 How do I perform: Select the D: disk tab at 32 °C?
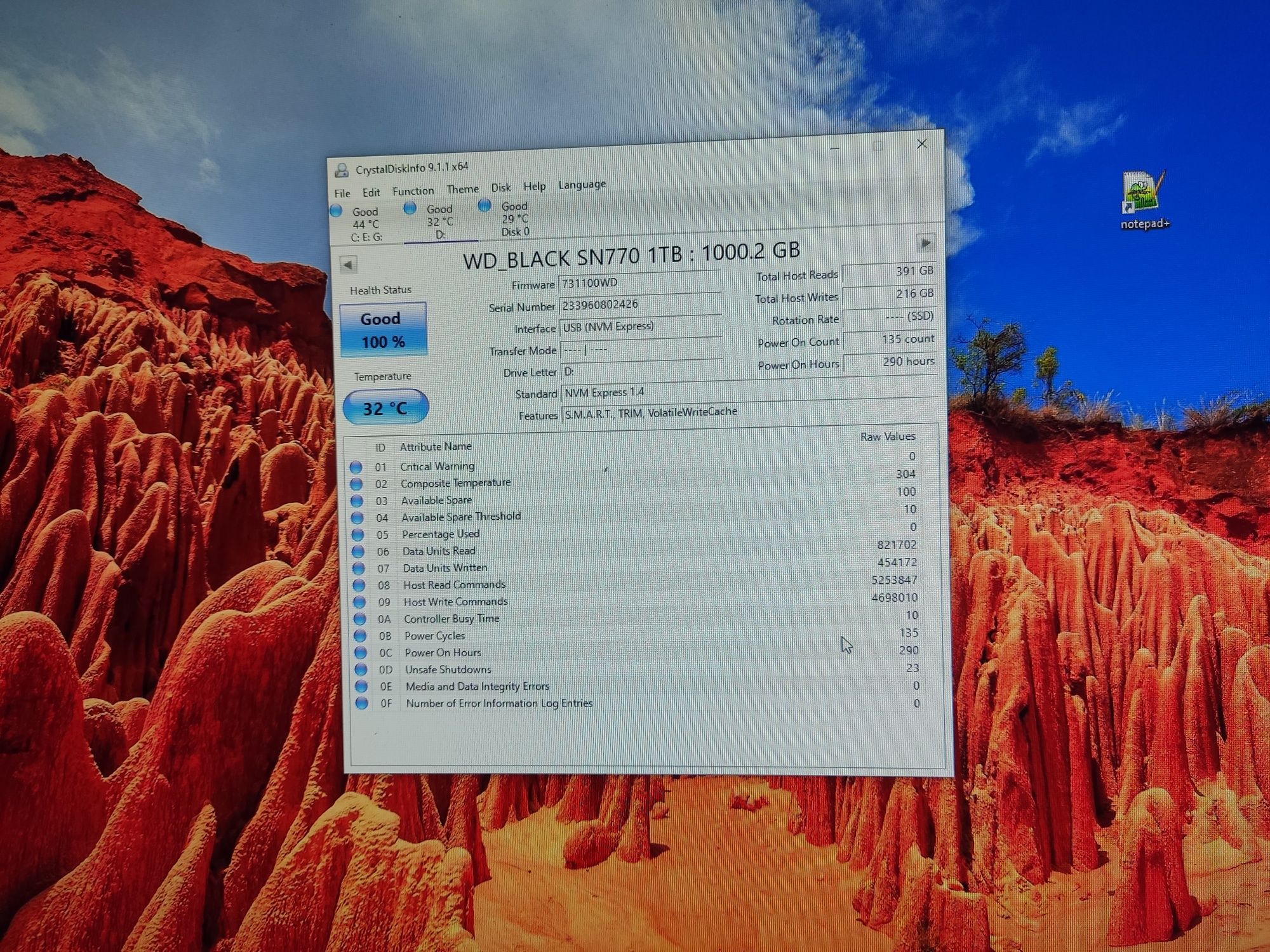tap(439, 221)
